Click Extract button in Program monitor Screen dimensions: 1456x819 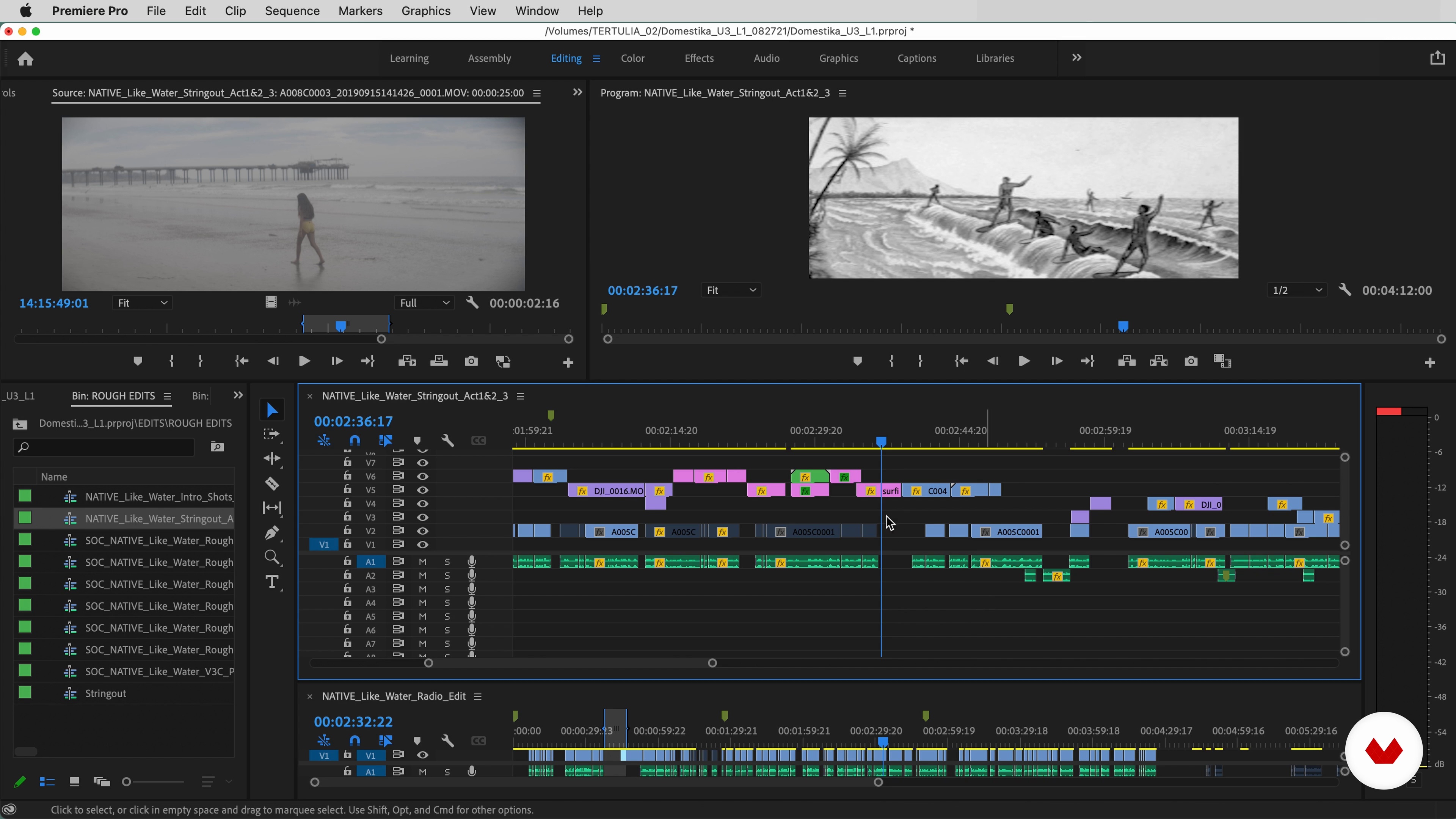pos(1159,361)
